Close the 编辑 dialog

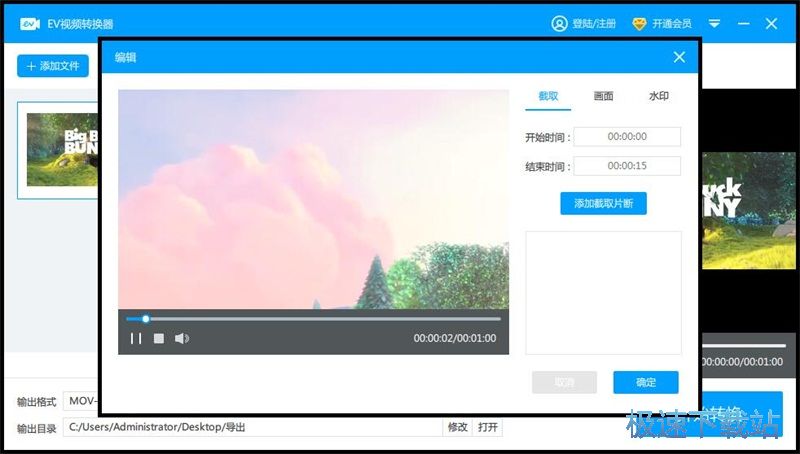point(679,57)
